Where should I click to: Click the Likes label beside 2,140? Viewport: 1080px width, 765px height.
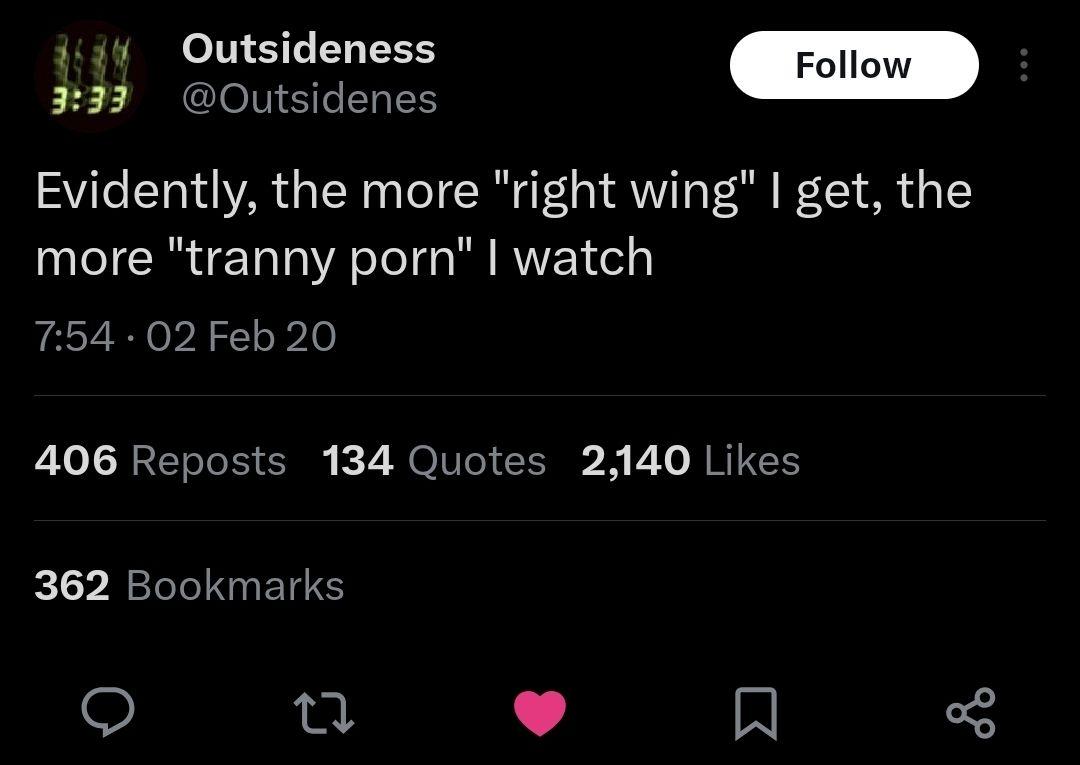coord(752,461)
